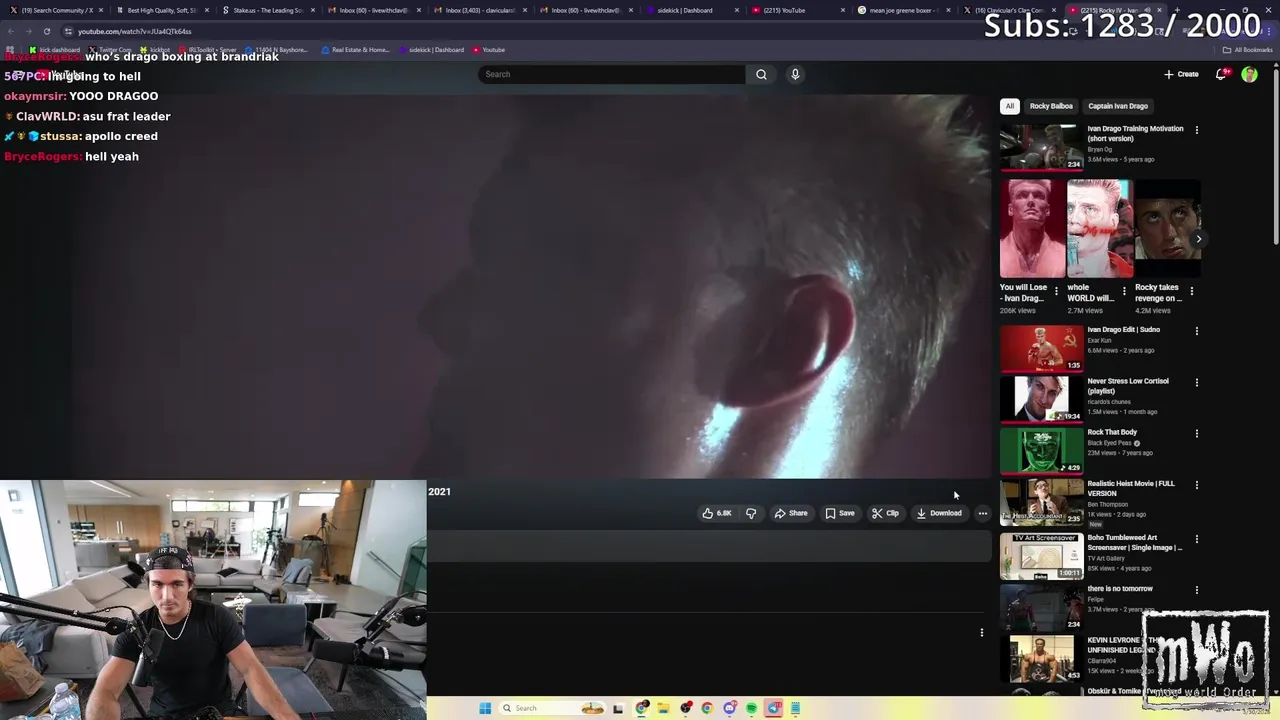Open the All Bookmarks folder
The height and width of the screenshot is (720, 1280).
(1248, 50)
